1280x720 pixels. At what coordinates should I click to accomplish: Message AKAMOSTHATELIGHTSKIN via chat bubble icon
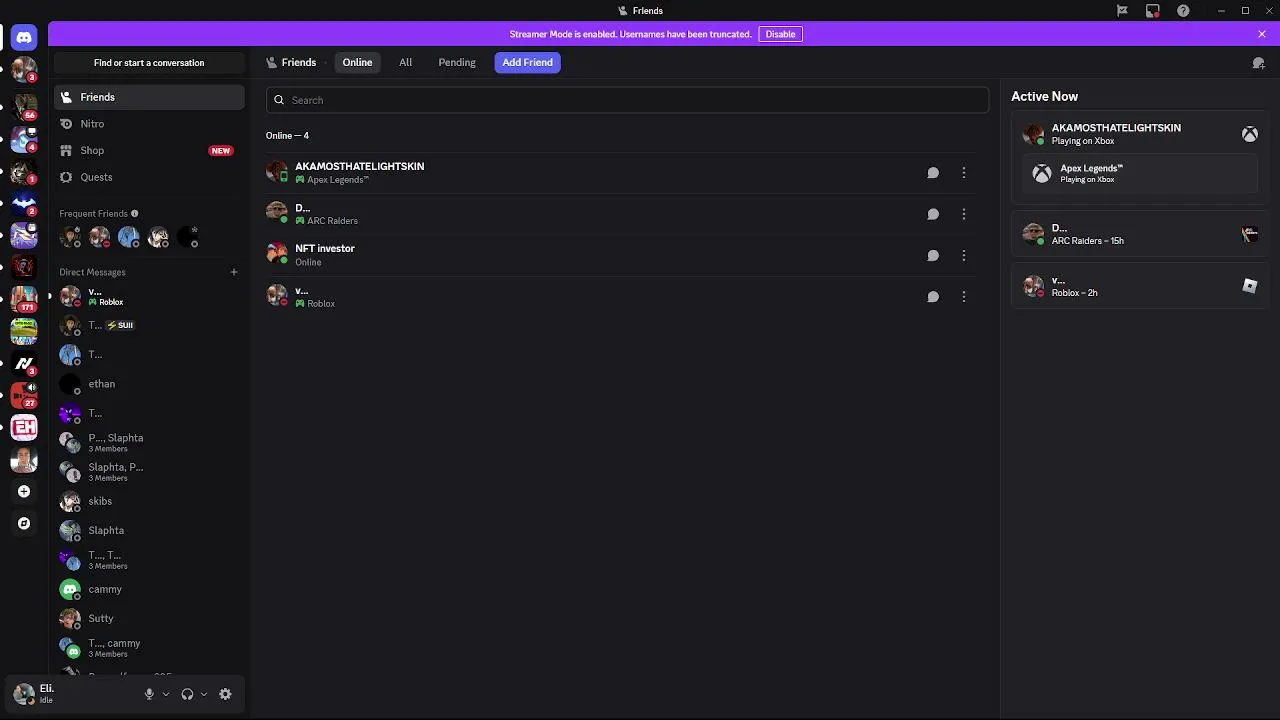933,173
